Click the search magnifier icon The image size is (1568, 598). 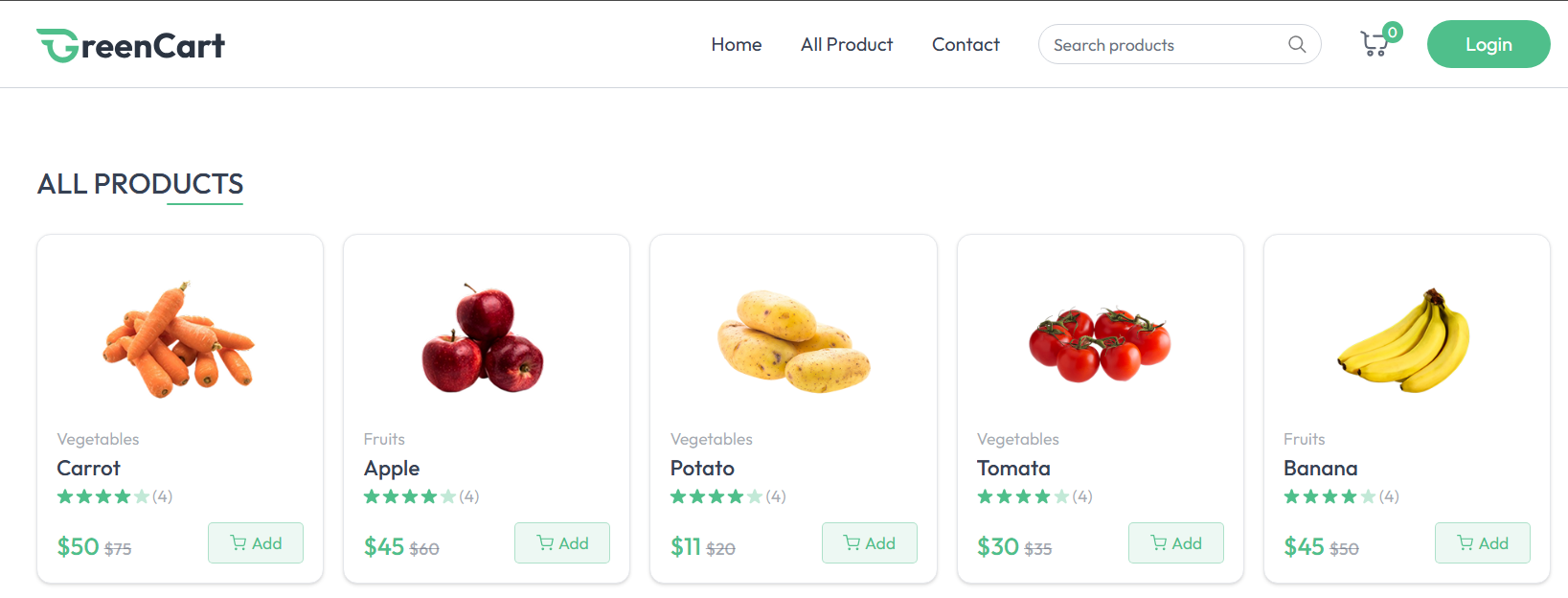coord(1297,44)
